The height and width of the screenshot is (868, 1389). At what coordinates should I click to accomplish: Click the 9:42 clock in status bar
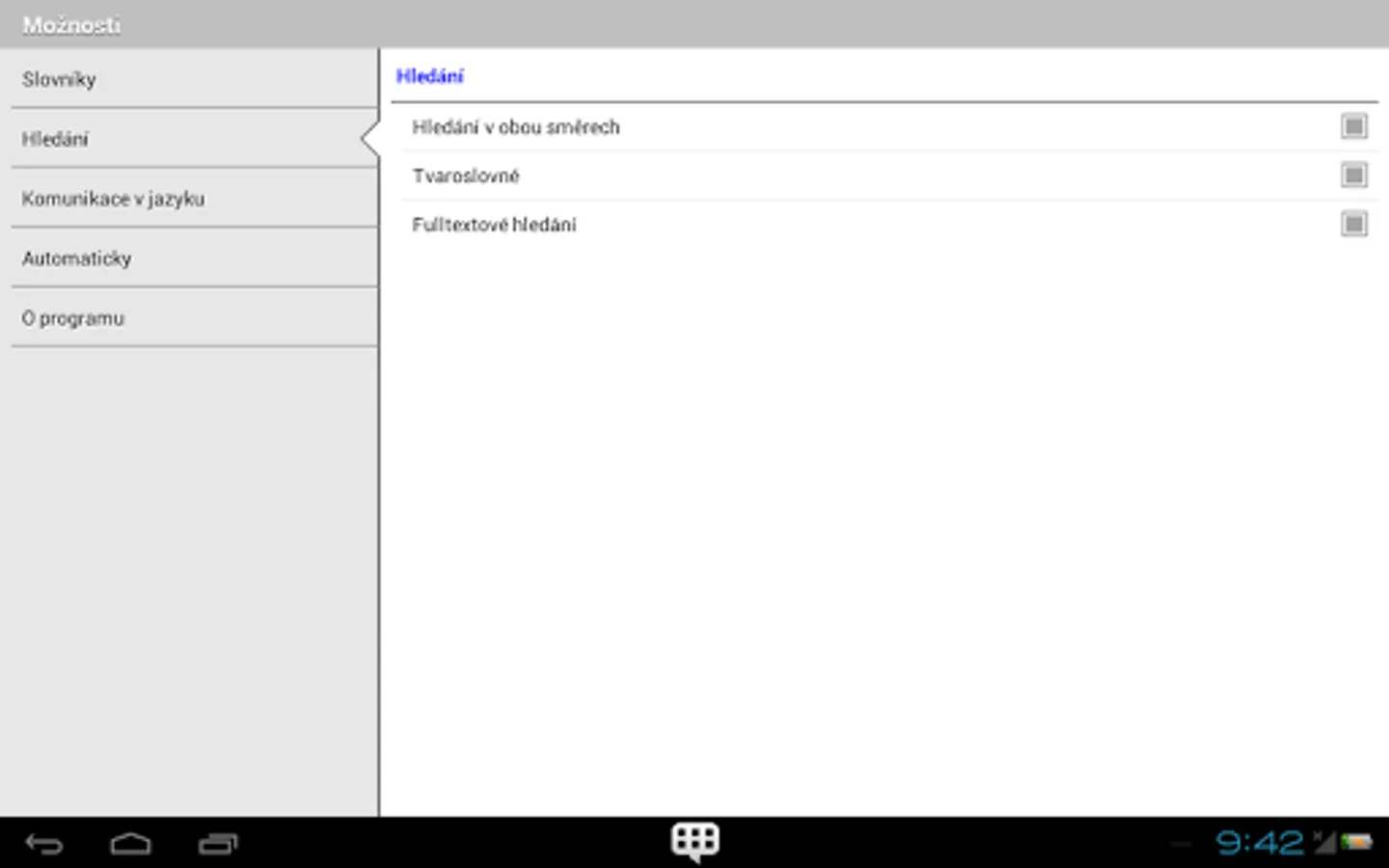tap(1260, 843)
